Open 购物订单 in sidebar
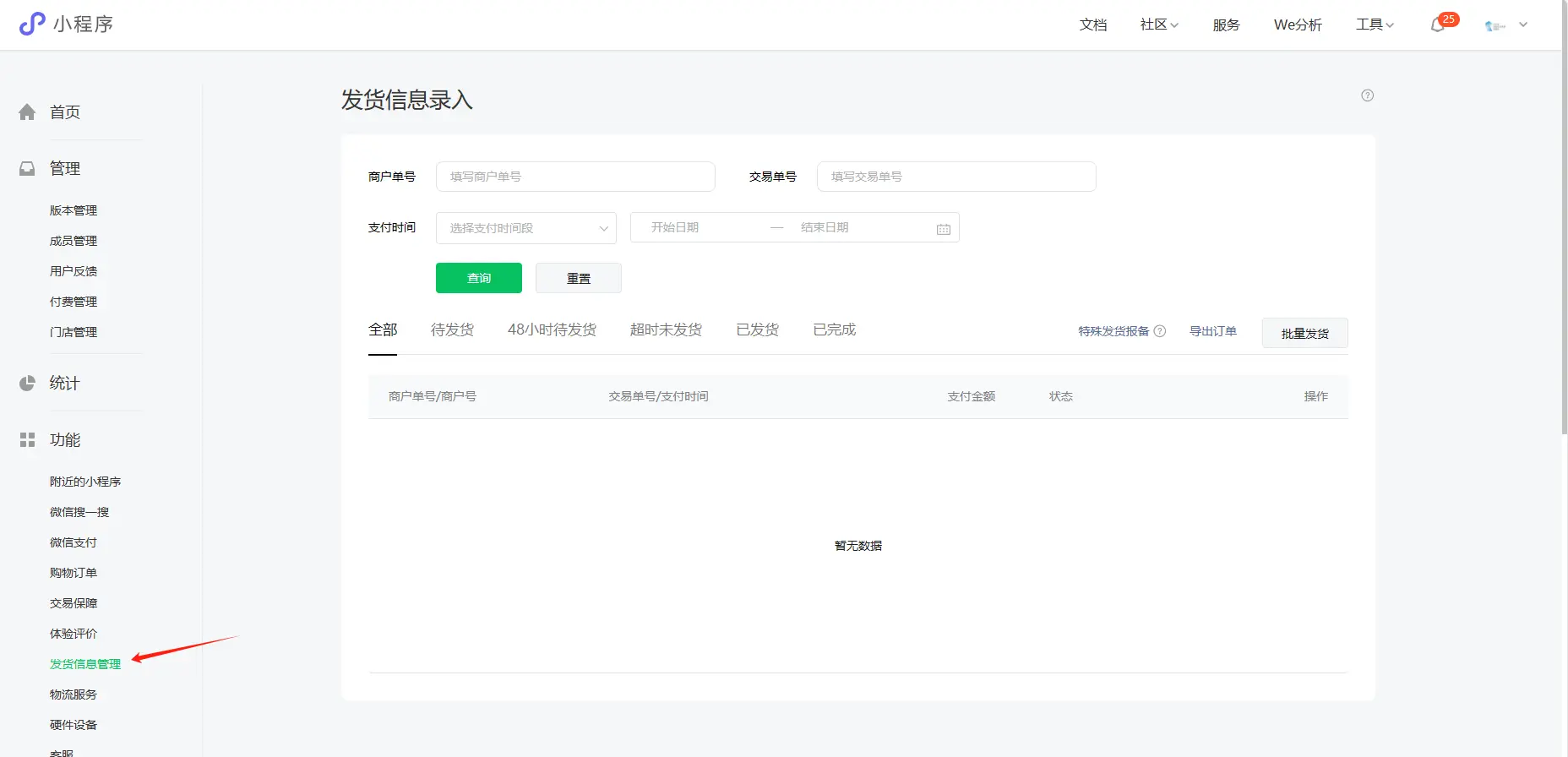The width and height of the screenshot is (1568, 757). [73, 573]
